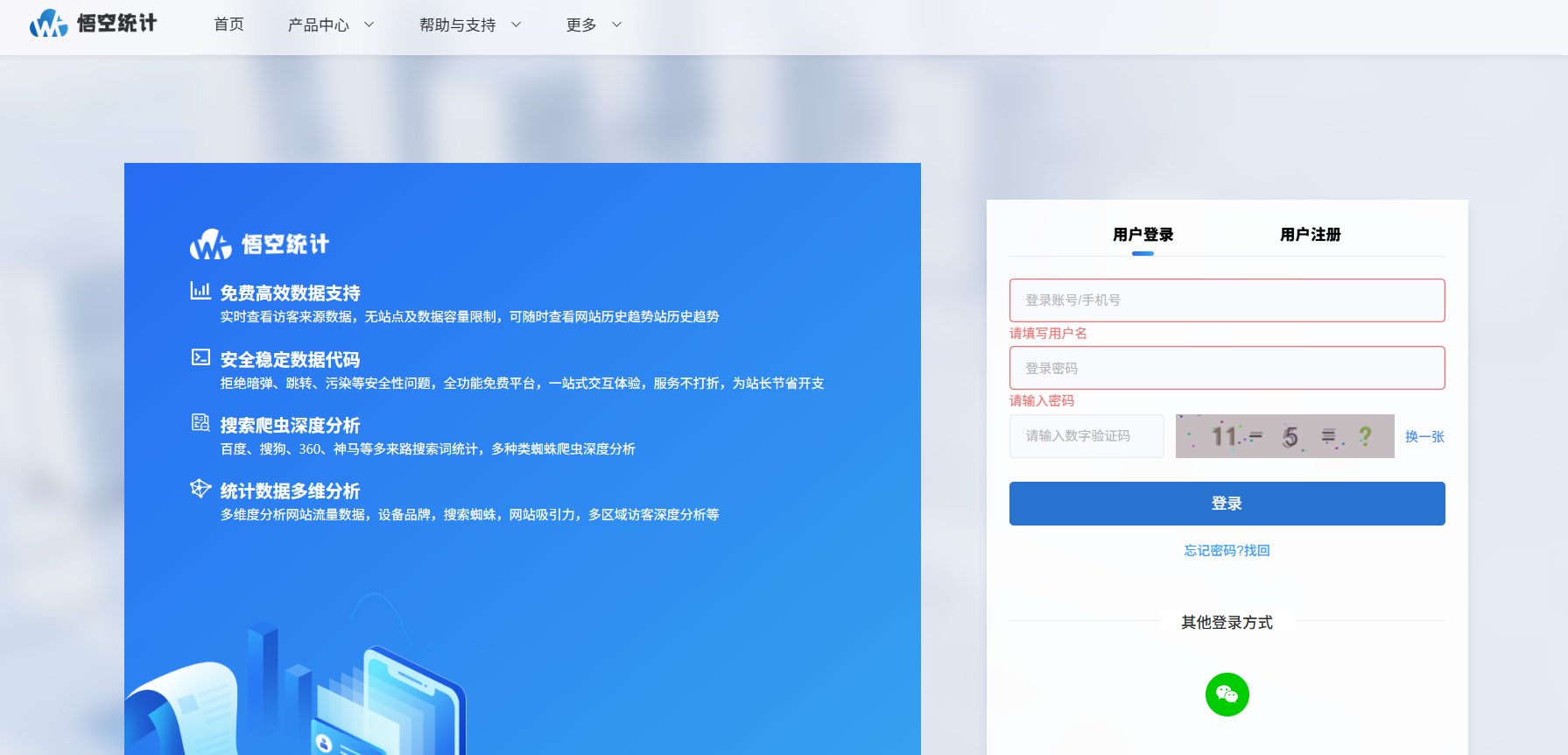This screenshot has width=1568, height=755.
Task: Click the 悟空统计 logo in header
Action: 93,24
